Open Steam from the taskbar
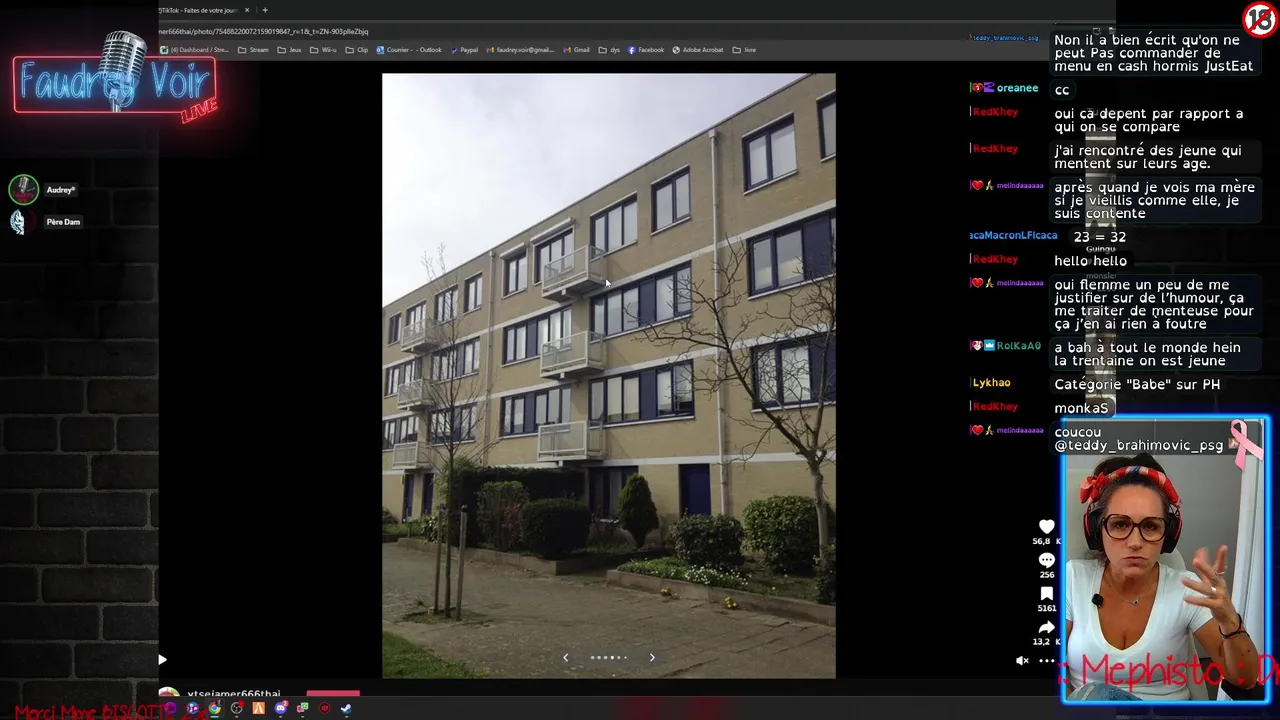 tap(346, 708)
